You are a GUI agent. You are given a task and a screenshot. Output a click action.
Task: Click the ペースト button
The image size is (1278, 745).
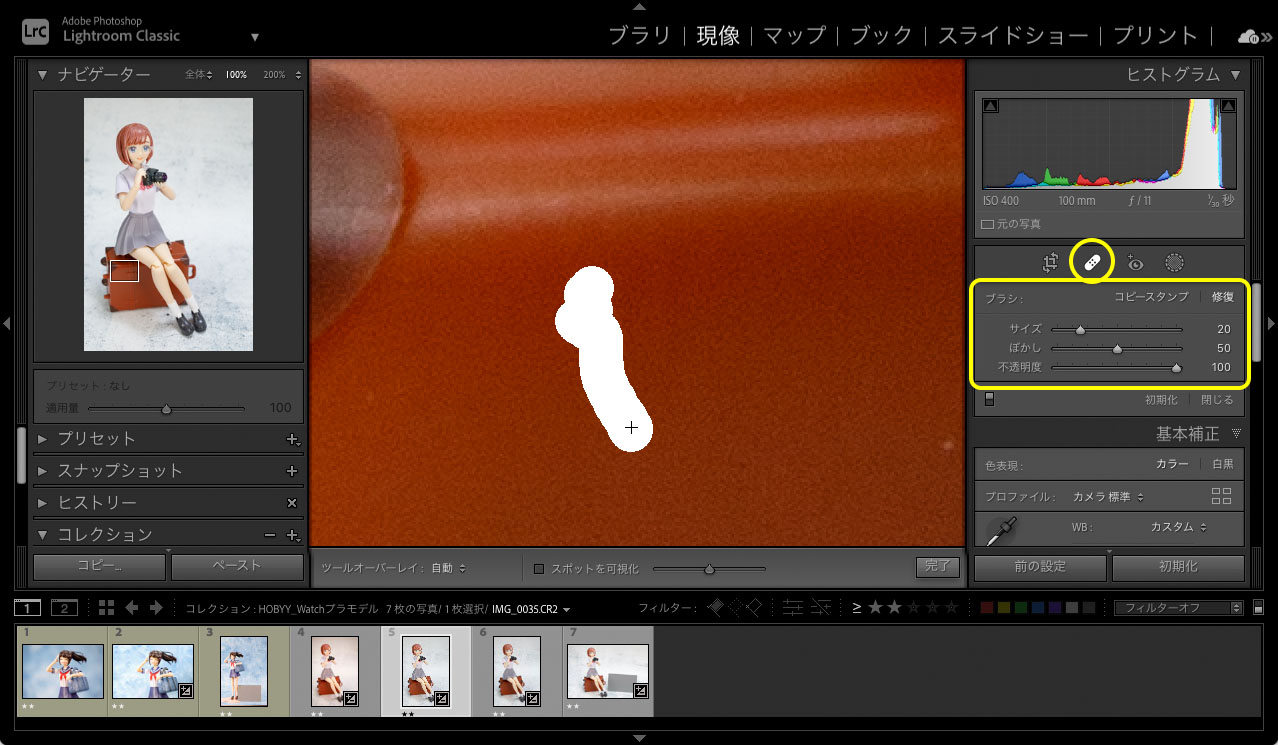tap(237, 566)
